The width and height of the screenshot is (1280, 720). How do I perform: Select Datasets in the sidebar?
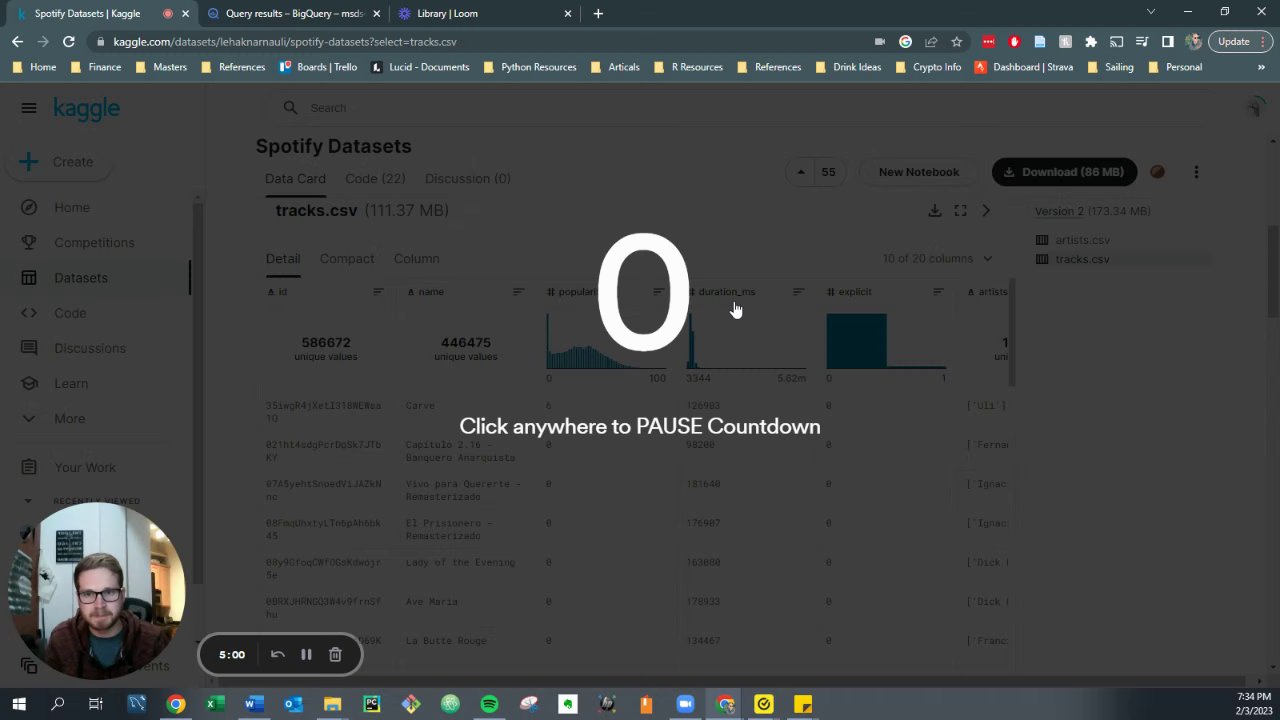pos(80,278)
